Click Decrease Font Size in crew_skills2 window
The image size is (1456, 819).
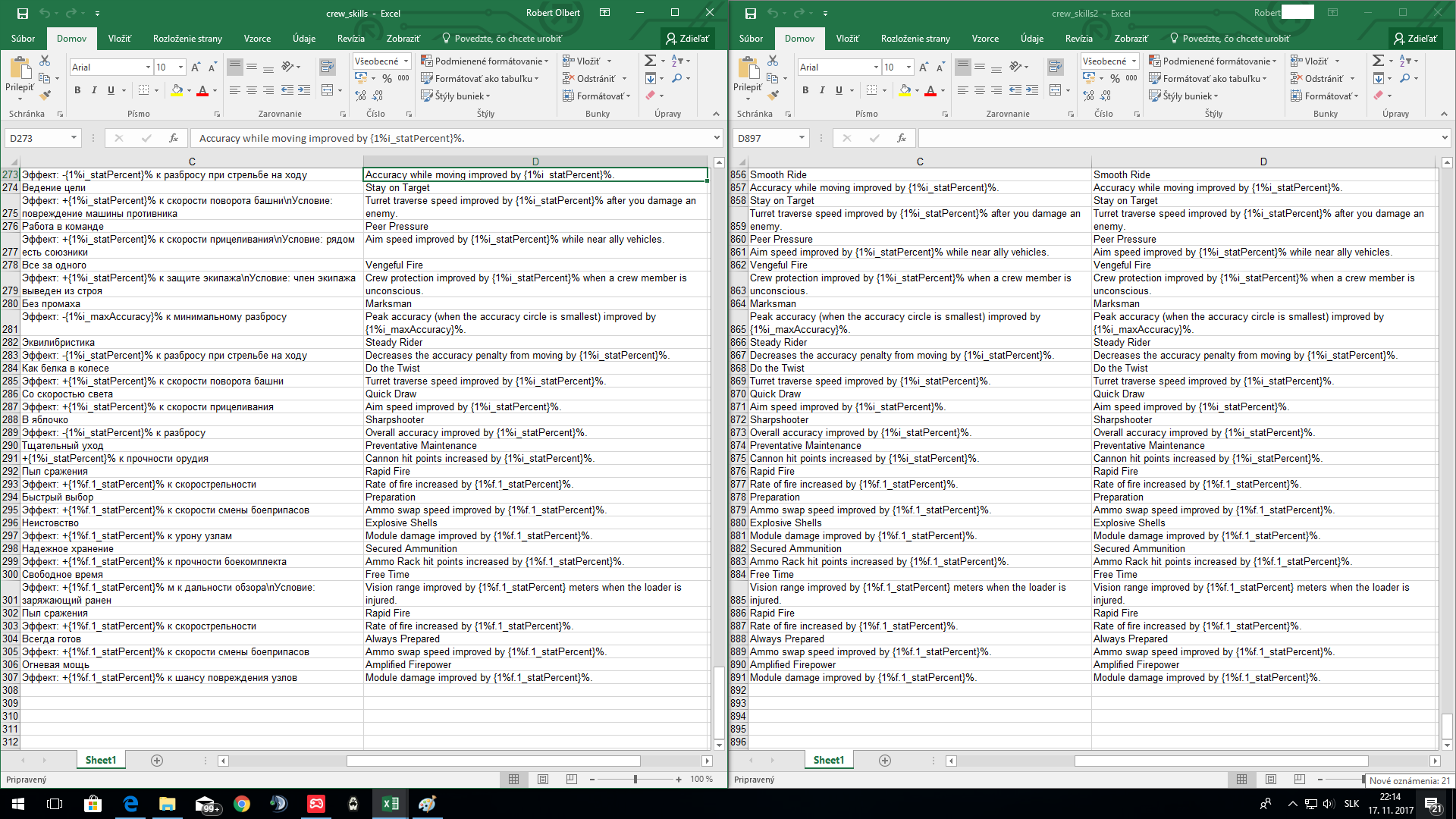pyautogui.click(x=940, y=67)
